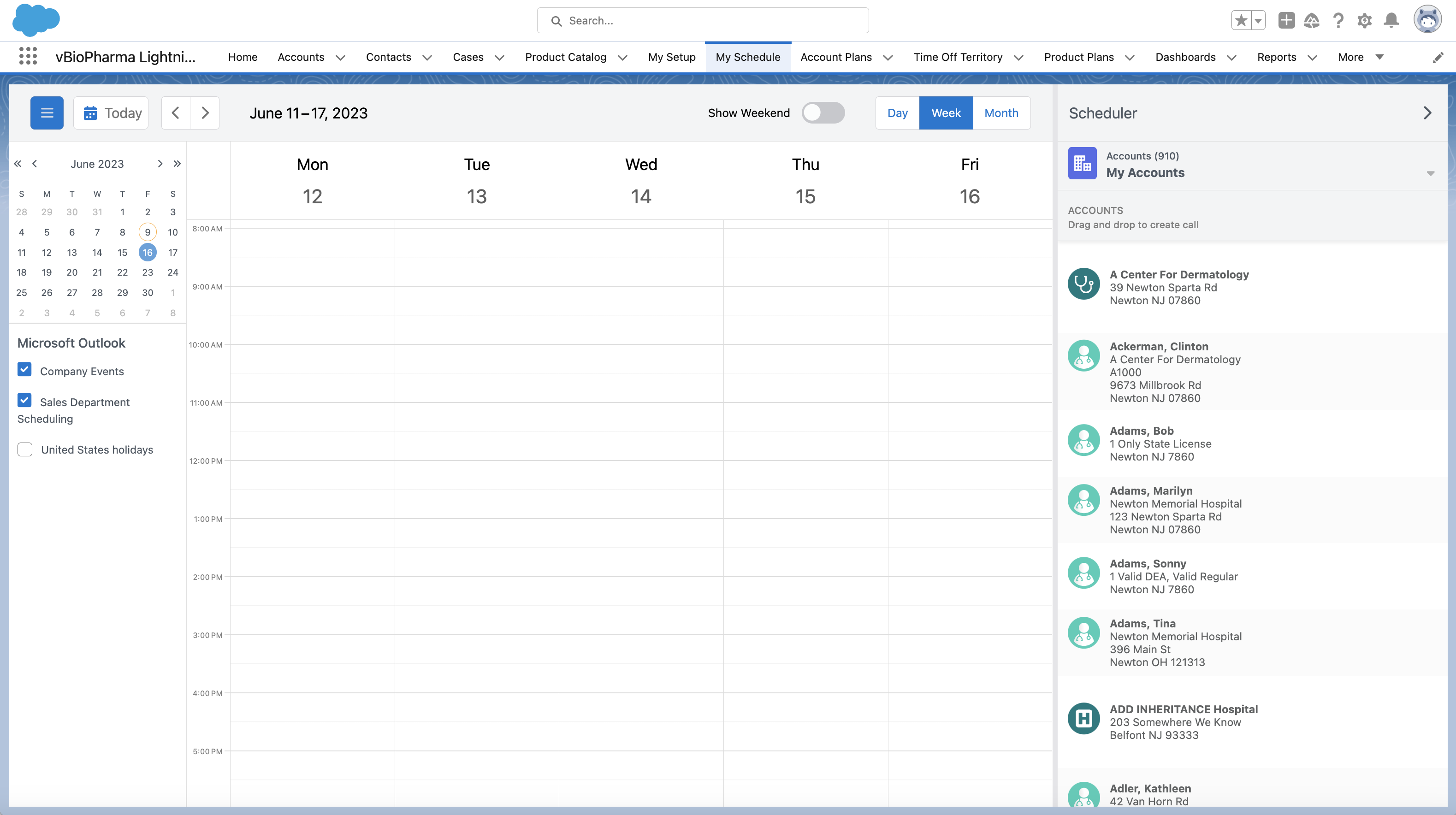Screen dimensions: 1456x815
Task: Click the Trailhead guidance icon
Action: [1311, 21]
